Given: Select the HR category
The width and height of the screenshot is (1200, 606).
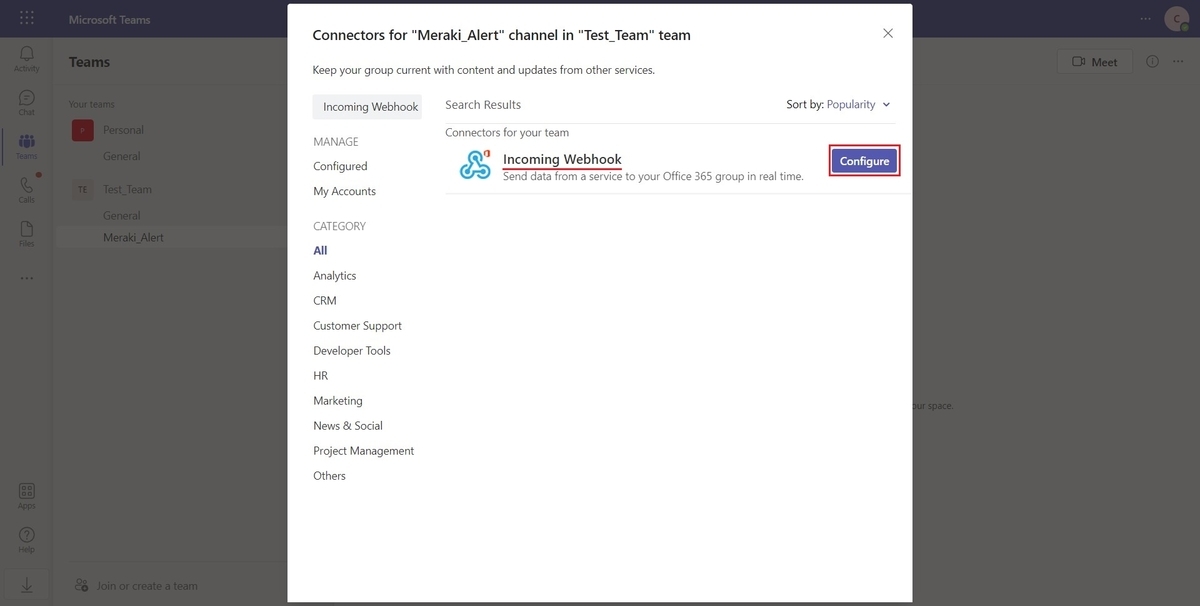Looking at the screenshot, I should [x=320, y=376].
